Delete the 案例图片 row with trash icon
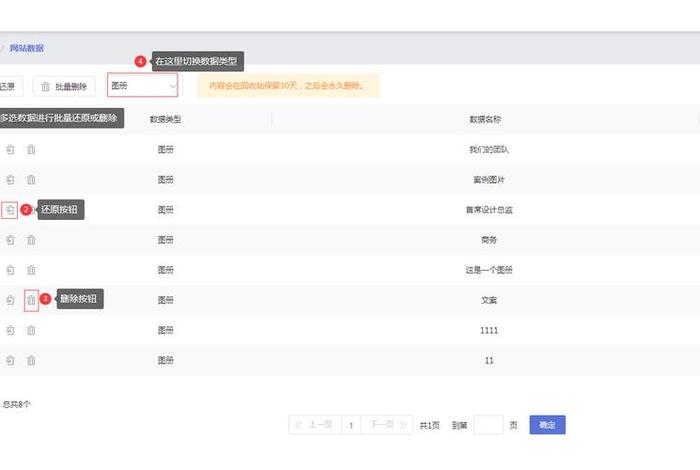Screen dimensions: 700x470 click(x=31, y=179)
